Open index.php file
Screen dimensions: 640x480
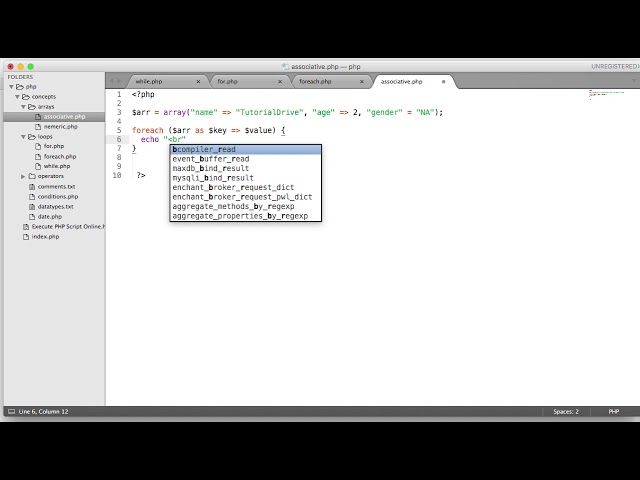(x=45, y=237)
